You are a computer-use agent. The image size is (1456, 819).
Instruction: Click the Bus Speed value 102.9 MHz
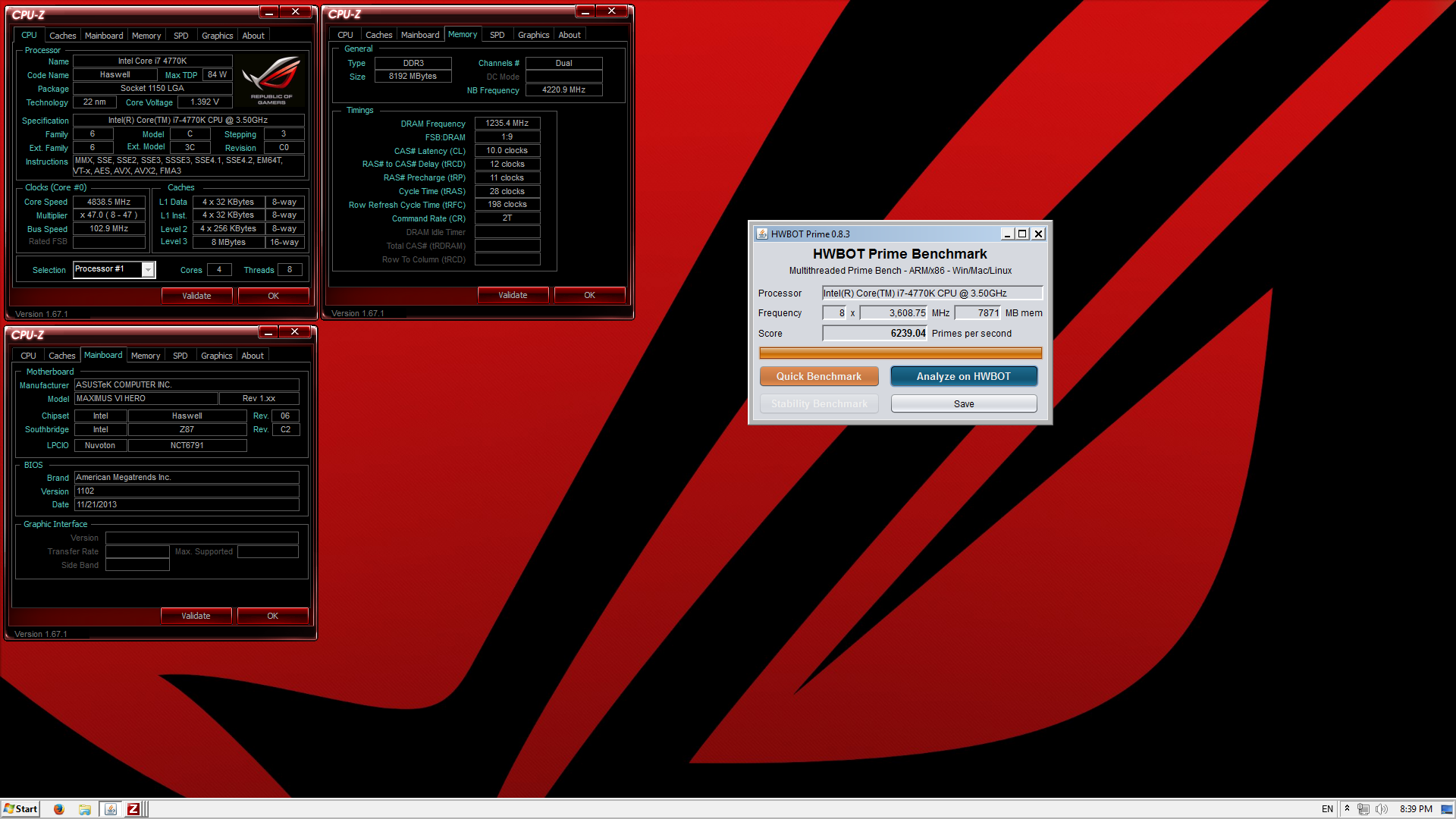coord(109,228)
